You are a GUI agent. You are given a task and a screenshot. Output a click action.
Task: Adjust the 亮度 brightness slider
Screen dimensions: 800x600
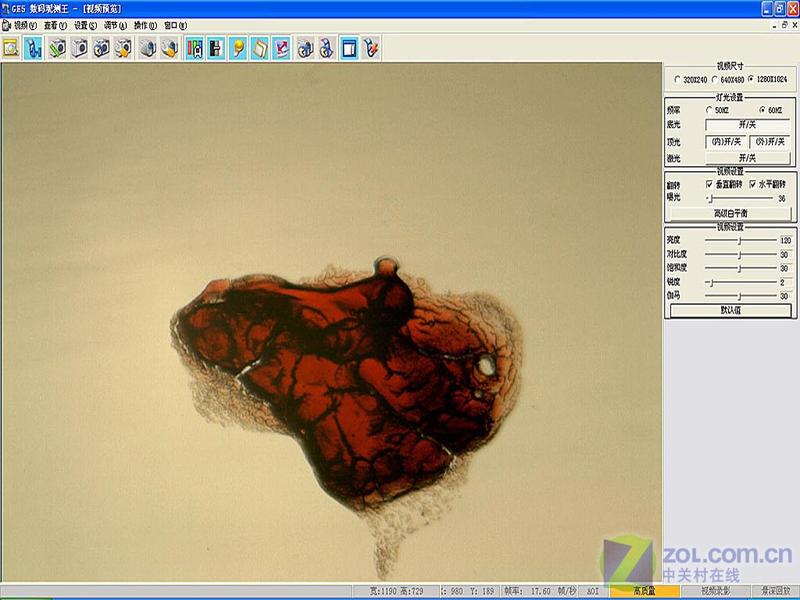(x=741, y=240)
